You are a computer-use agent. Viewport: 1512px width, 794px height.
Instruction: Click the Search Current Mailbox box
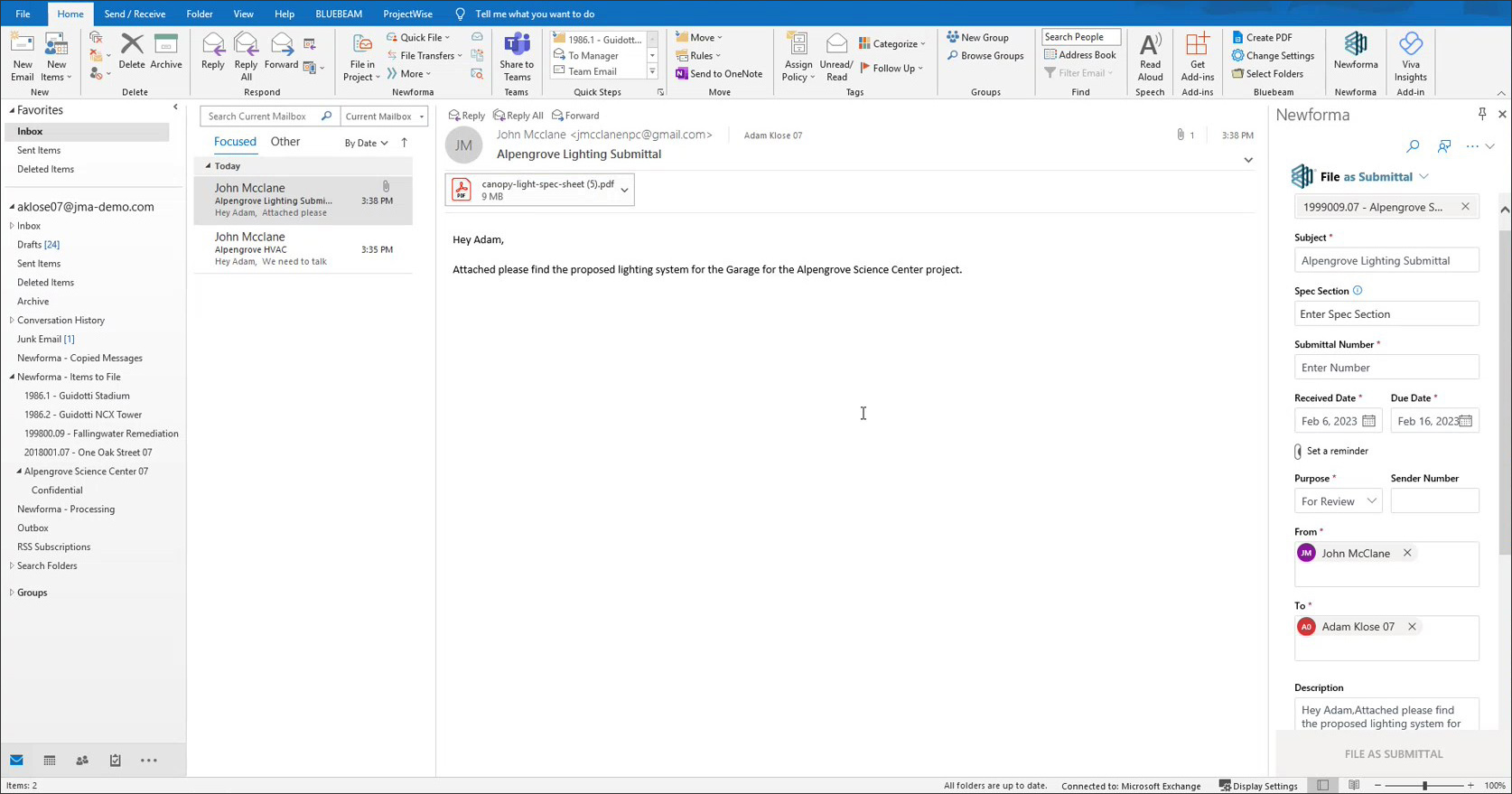[261, 117]
